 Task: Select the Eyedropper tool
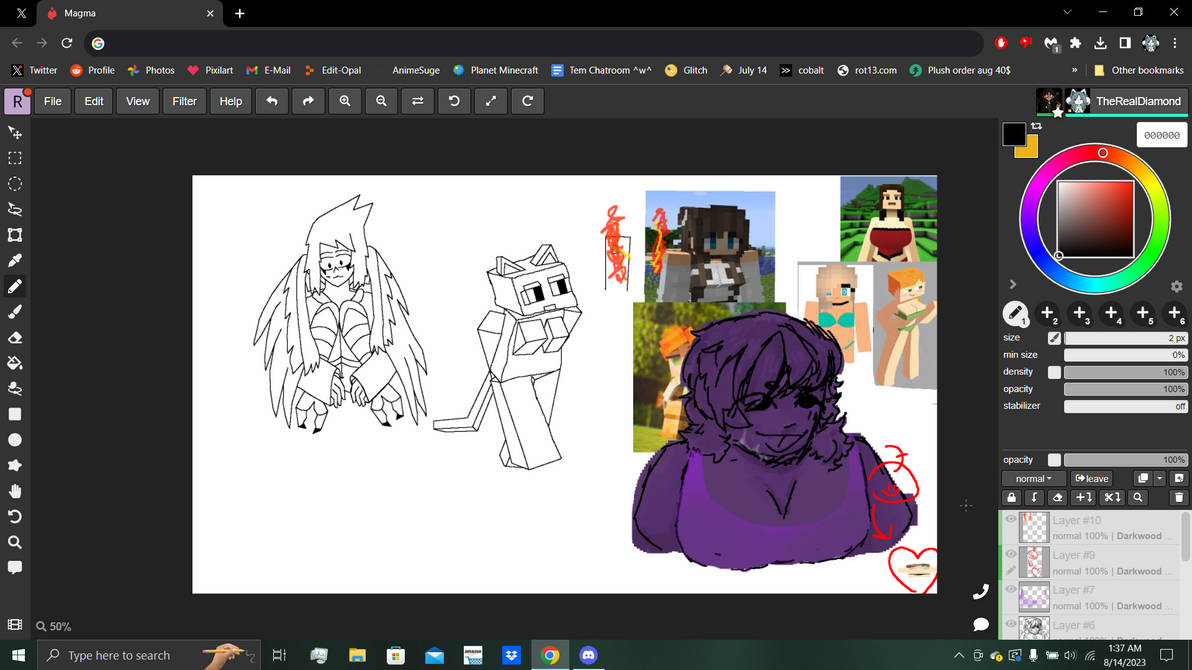click(x=14, y=261)
